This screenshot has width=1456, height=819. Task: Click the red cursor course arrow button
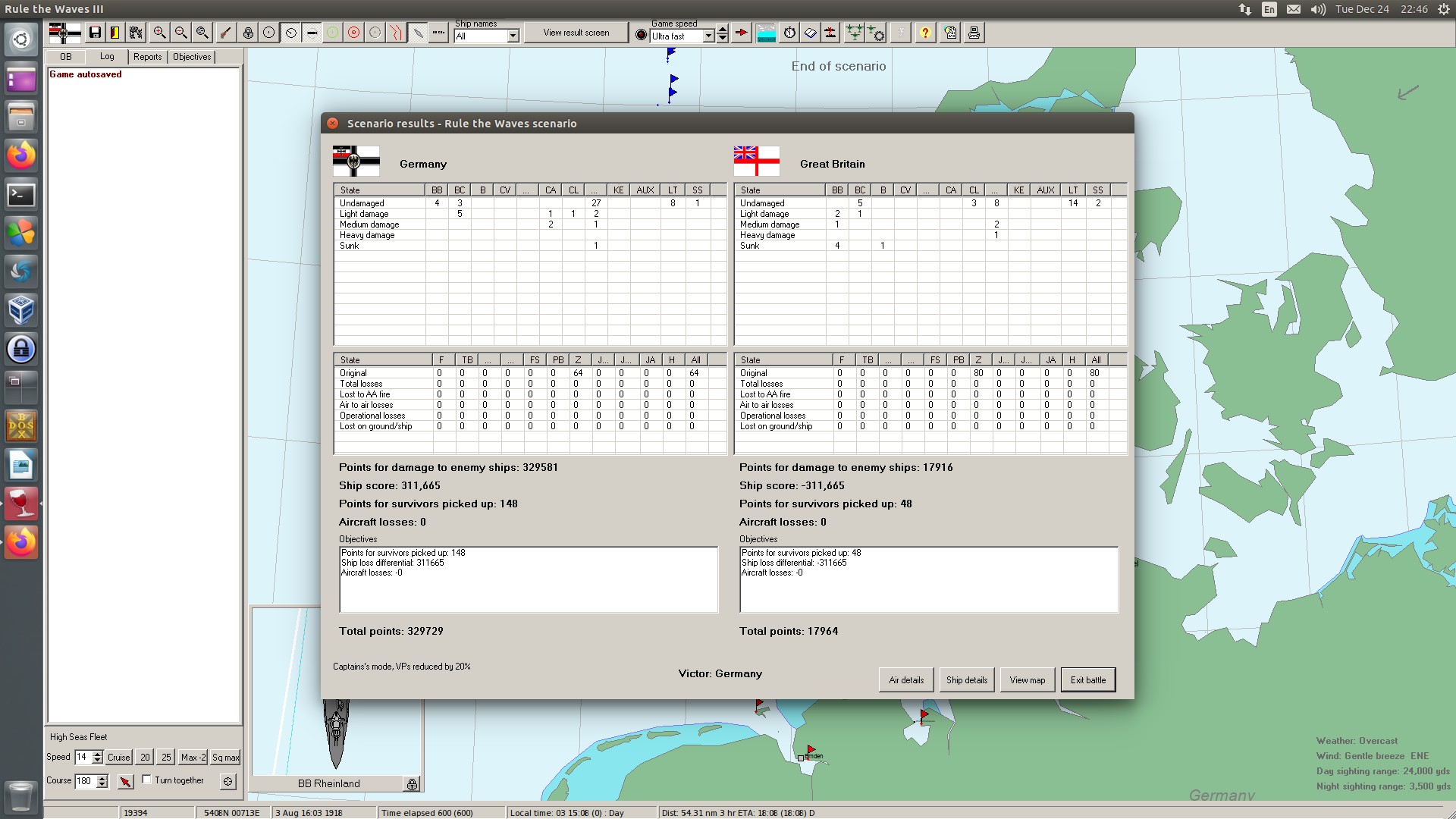(126, 781)
